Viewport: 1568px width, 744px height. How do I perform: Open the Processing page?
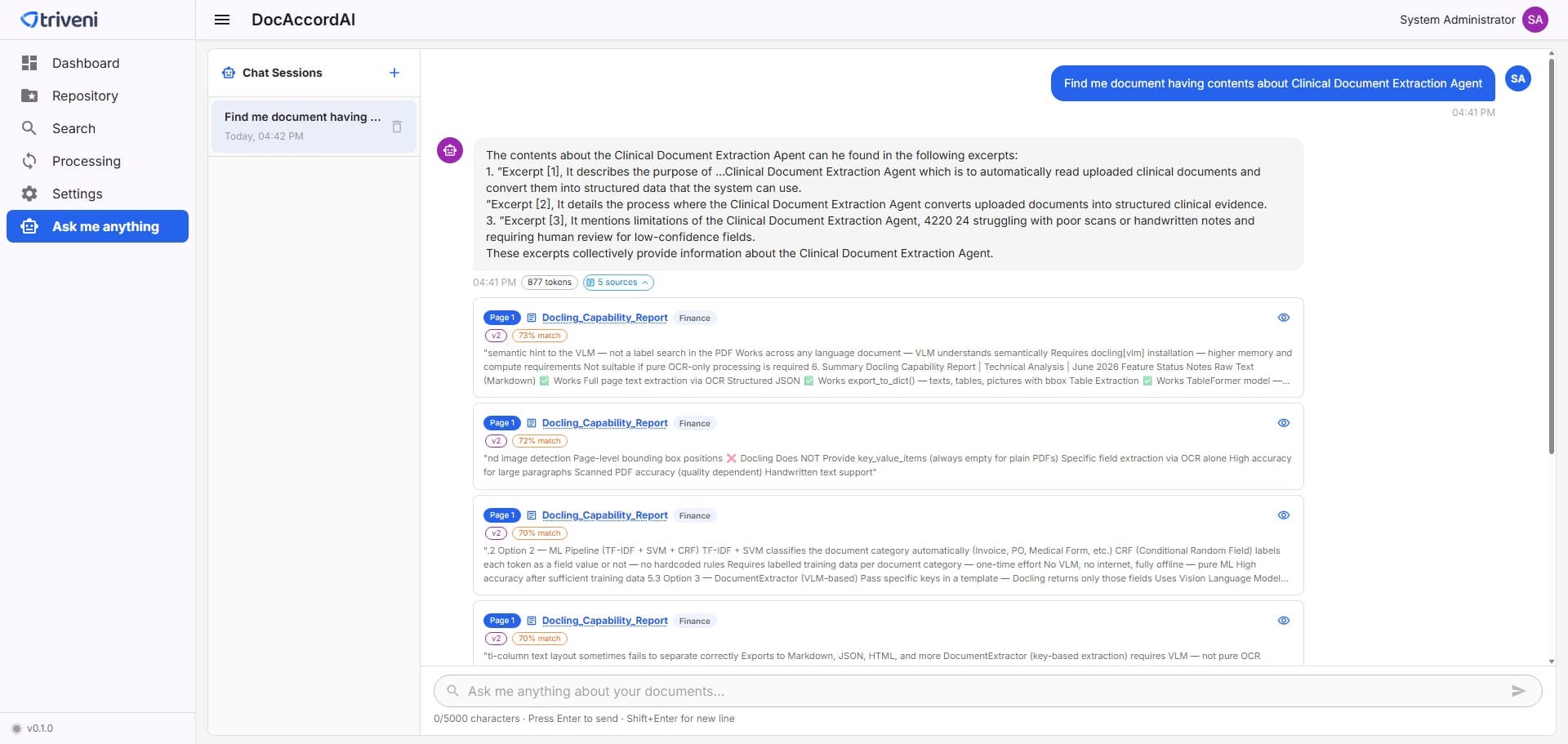pyautogui.click(x=97, y=161)
